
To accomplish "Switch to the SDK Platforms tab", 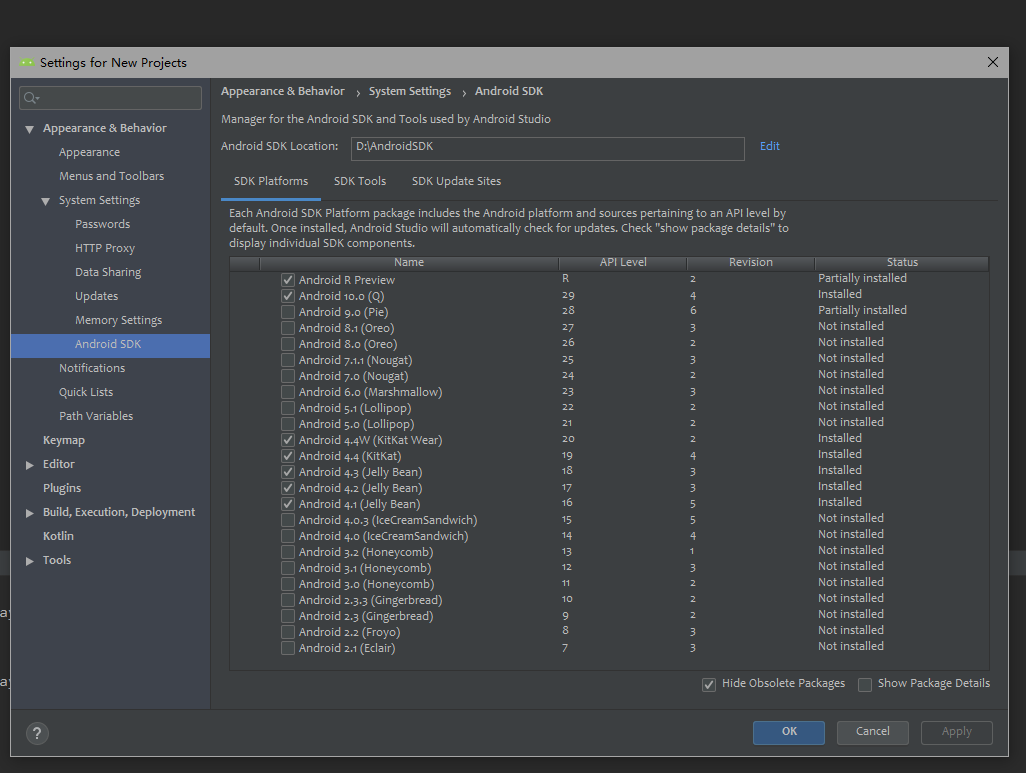I will click(x=271, y=181).
